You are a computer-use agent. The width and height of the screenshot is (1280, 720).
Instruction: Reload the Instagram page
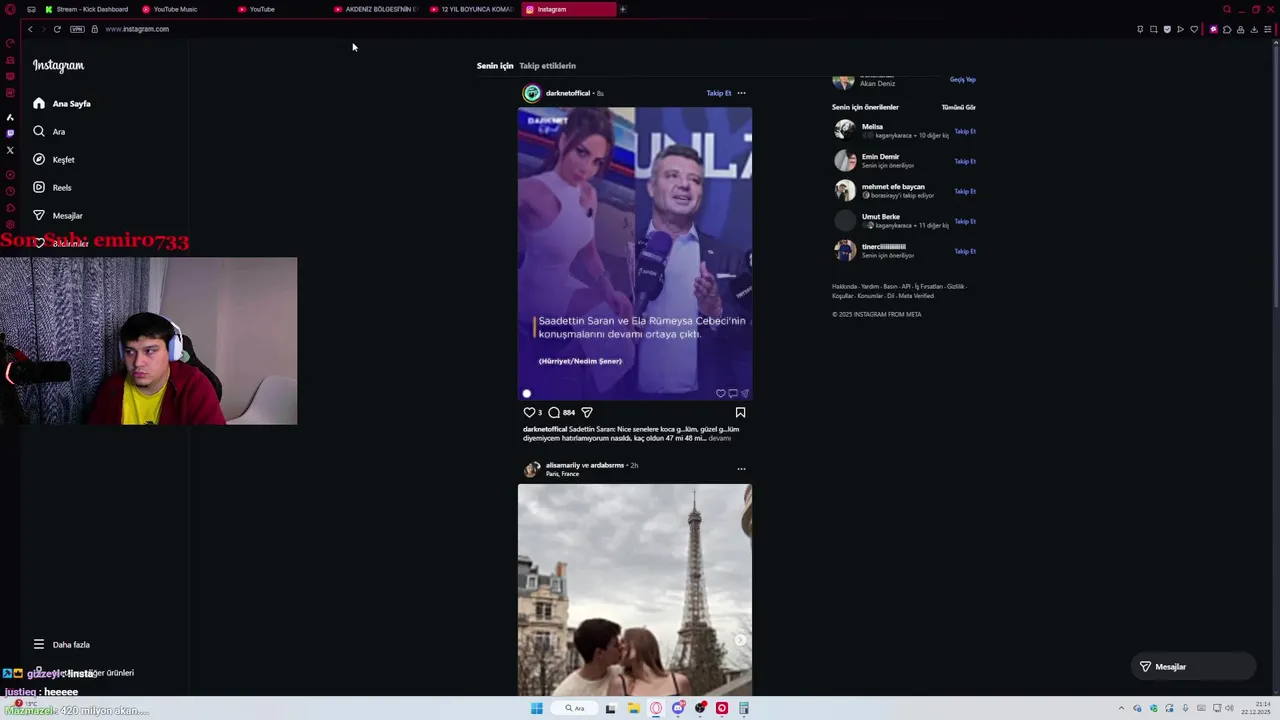57,29
